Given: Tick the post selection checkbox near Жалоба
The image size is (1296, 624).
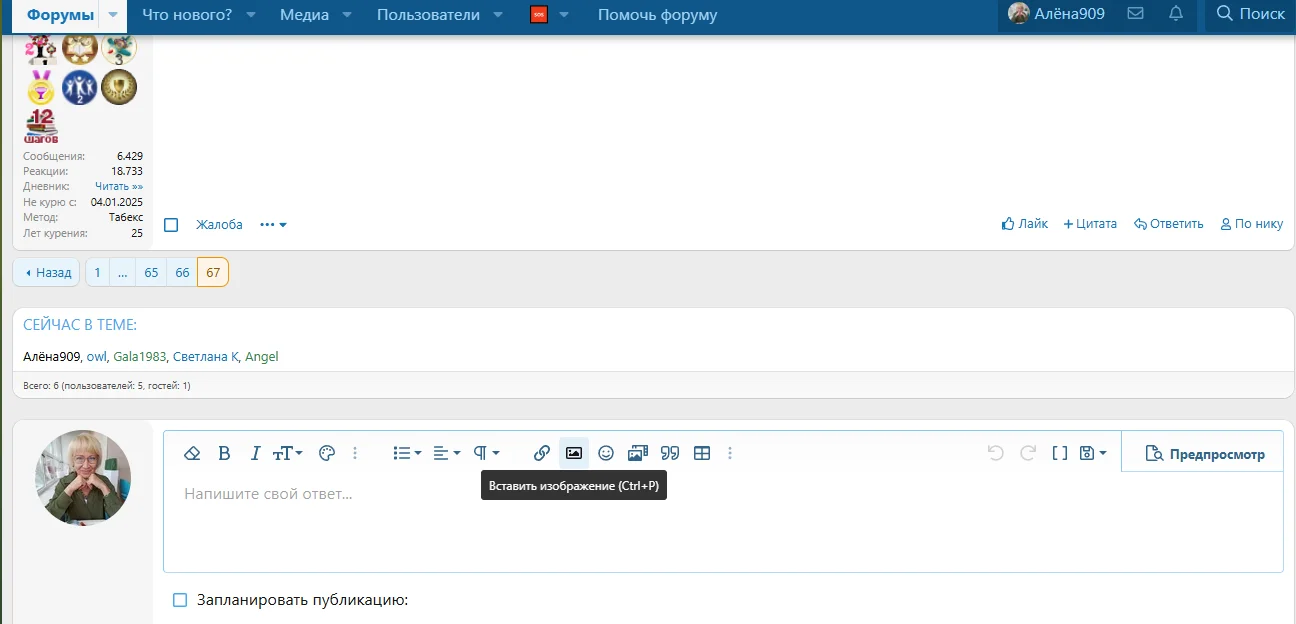Looking at the screenshot, I should 171,225.
